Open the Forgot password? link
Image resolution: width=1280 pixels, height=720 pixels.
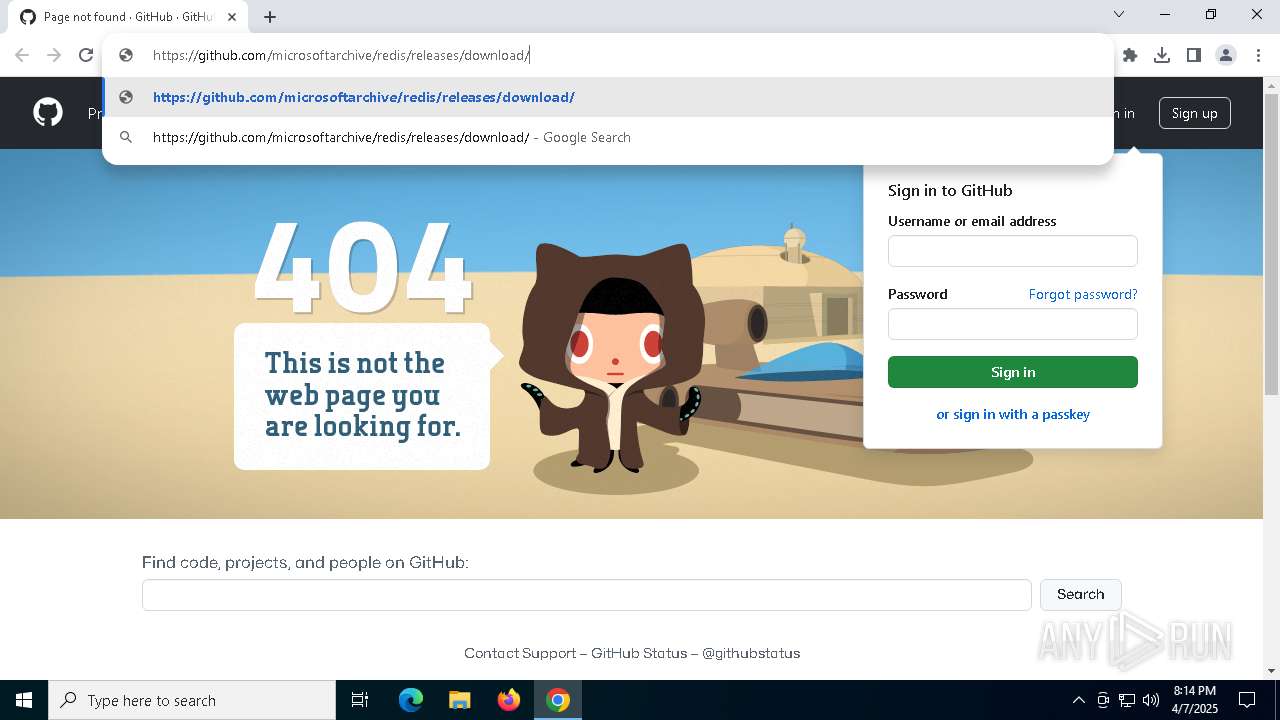(1083, 294)
